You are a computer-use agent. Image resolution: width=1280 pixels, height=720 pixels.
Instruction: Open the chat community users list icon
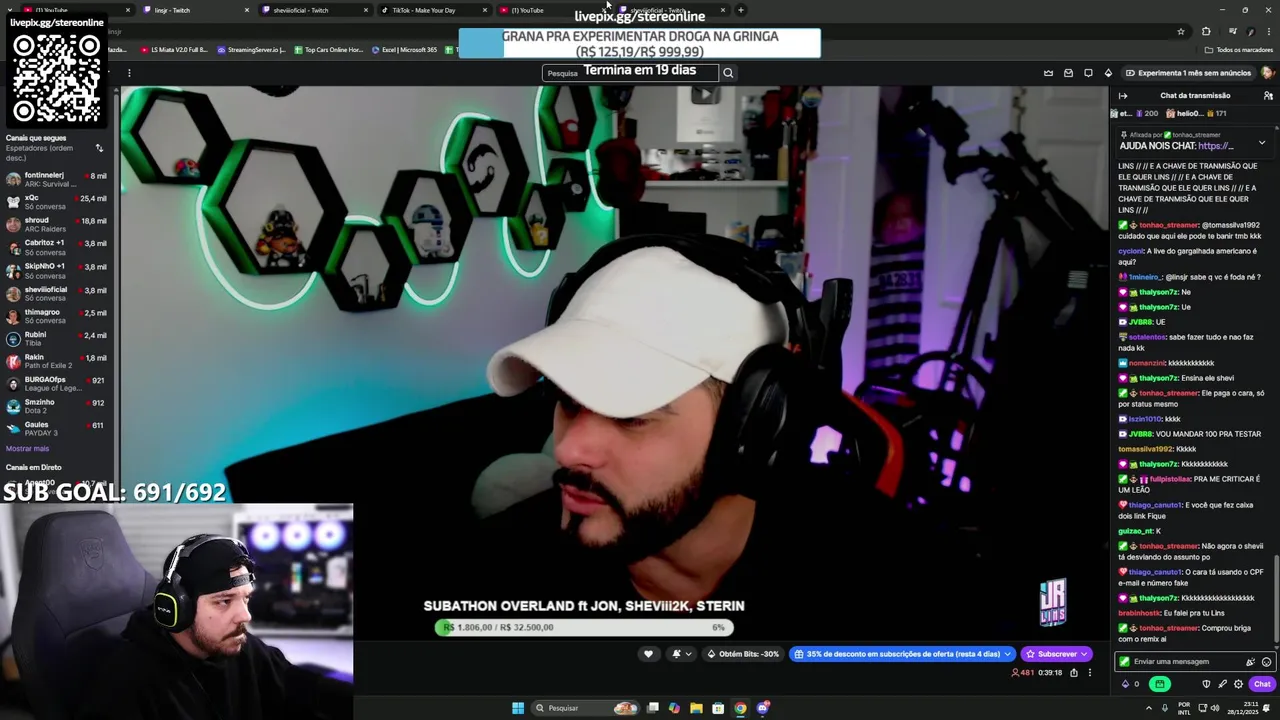1269,96
